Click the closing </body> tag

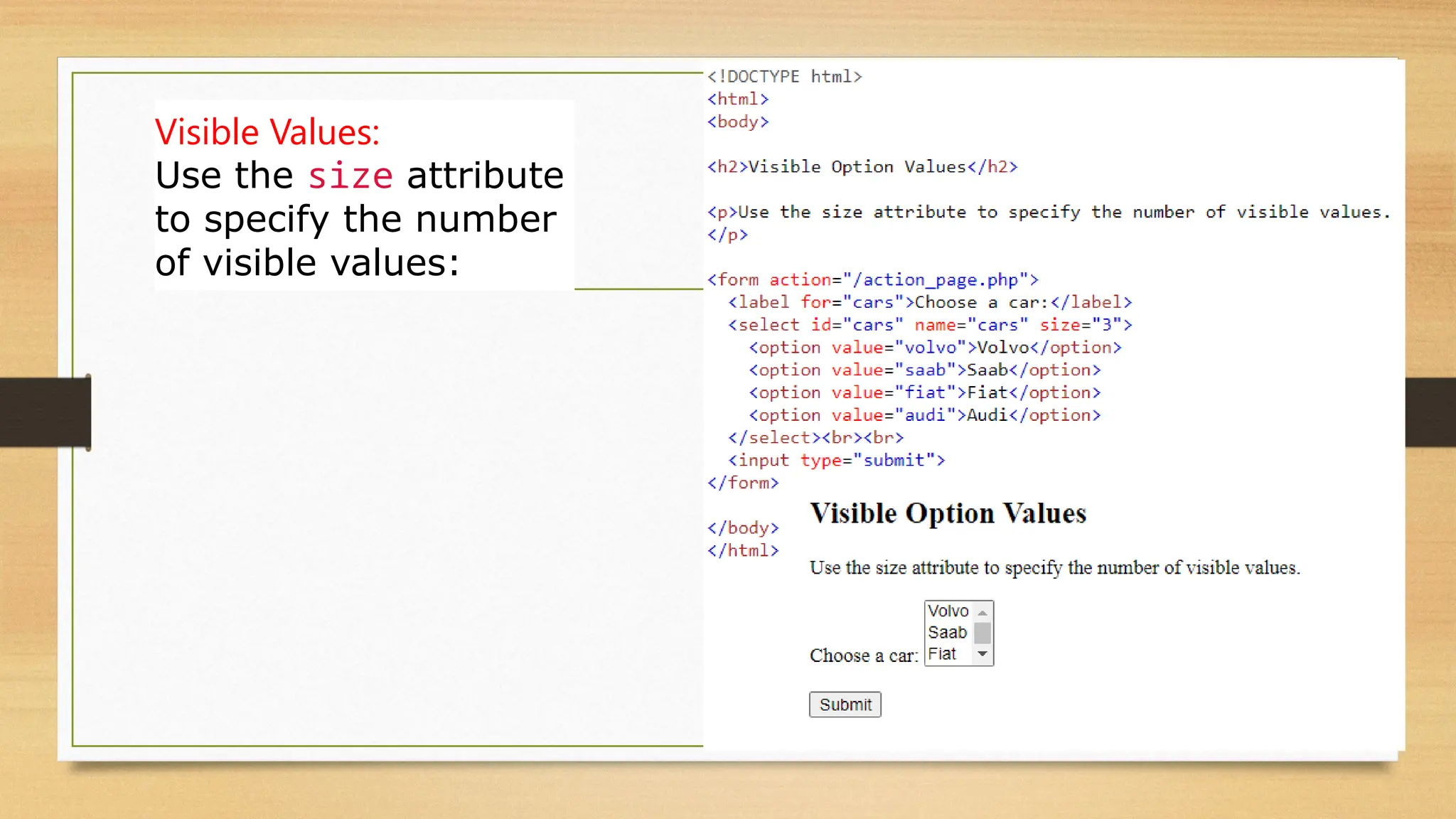[x=743, y=528]
